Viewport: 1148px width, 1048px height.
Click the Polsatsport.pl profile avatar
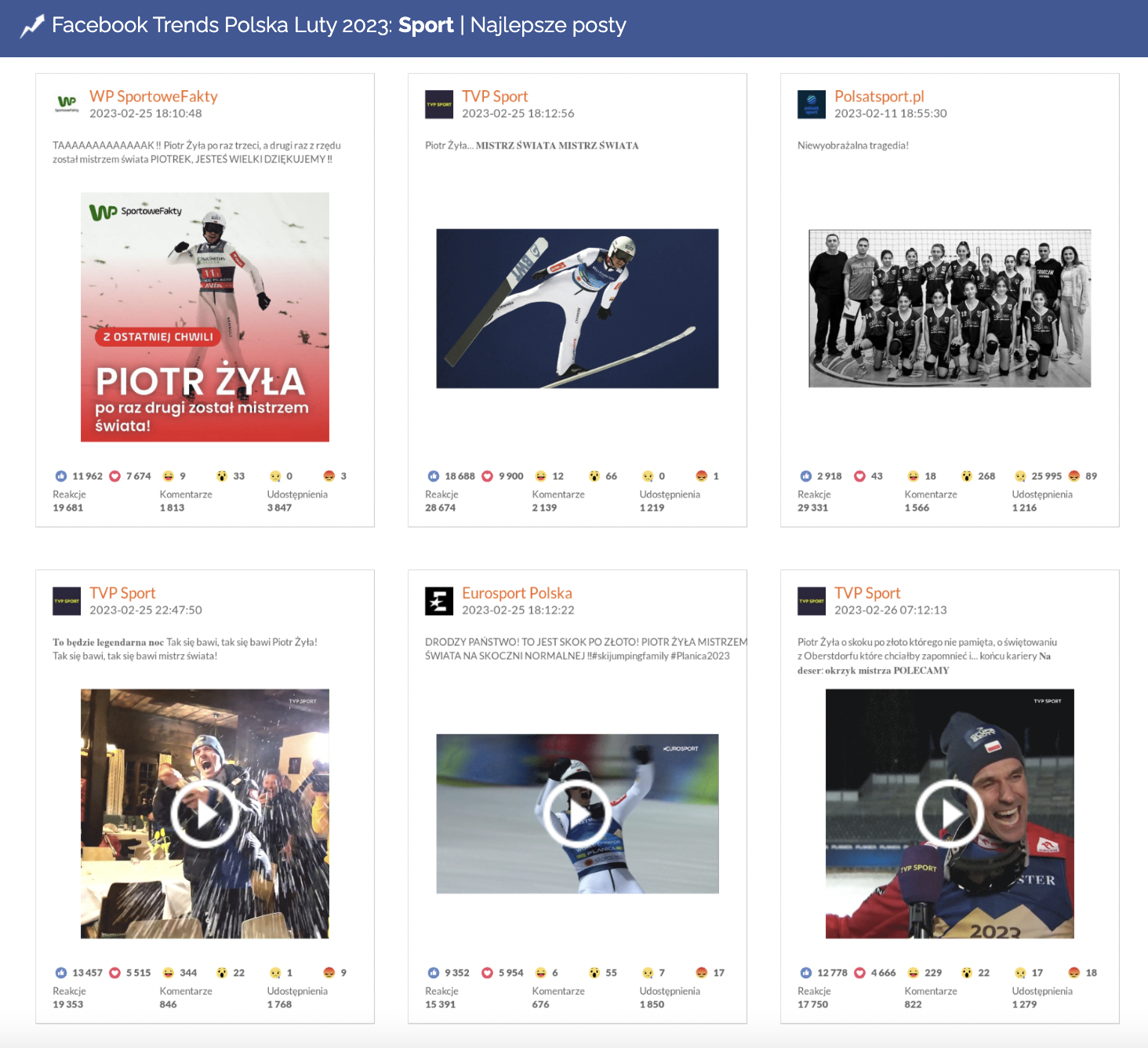tap(812, 104)
